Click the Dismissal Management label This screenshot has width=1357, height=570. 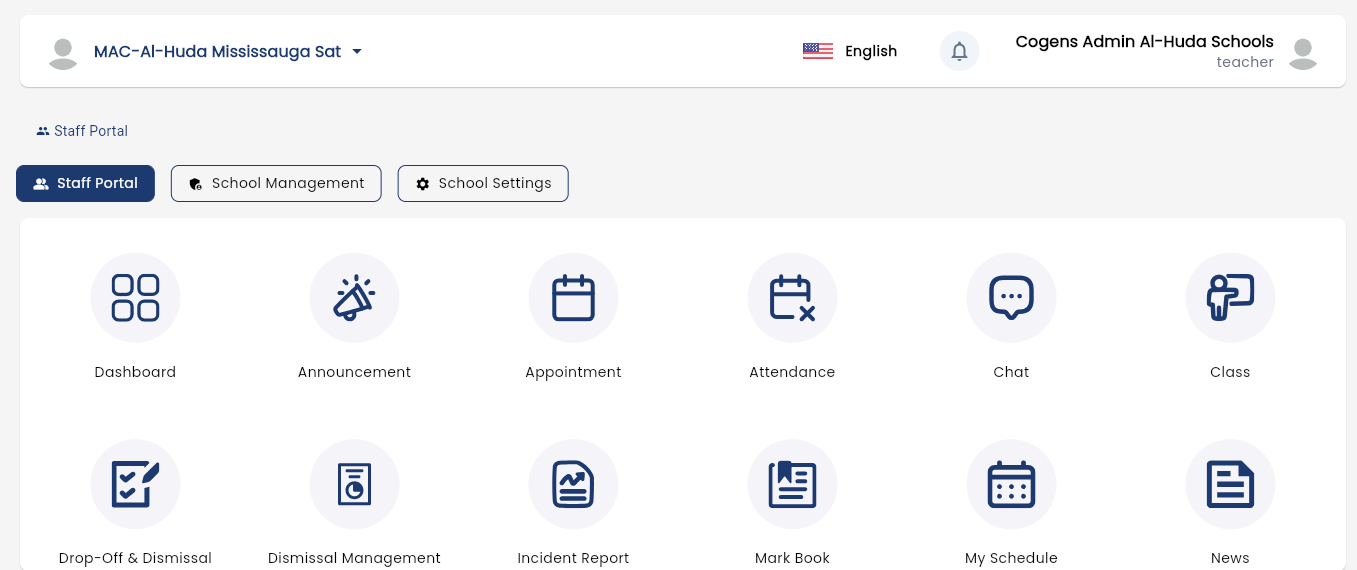coord(354,558)
